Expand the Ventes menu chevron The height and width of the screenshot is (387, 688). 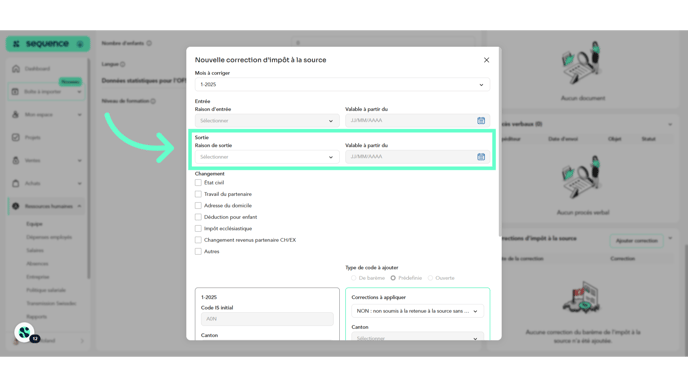point(79,161)
